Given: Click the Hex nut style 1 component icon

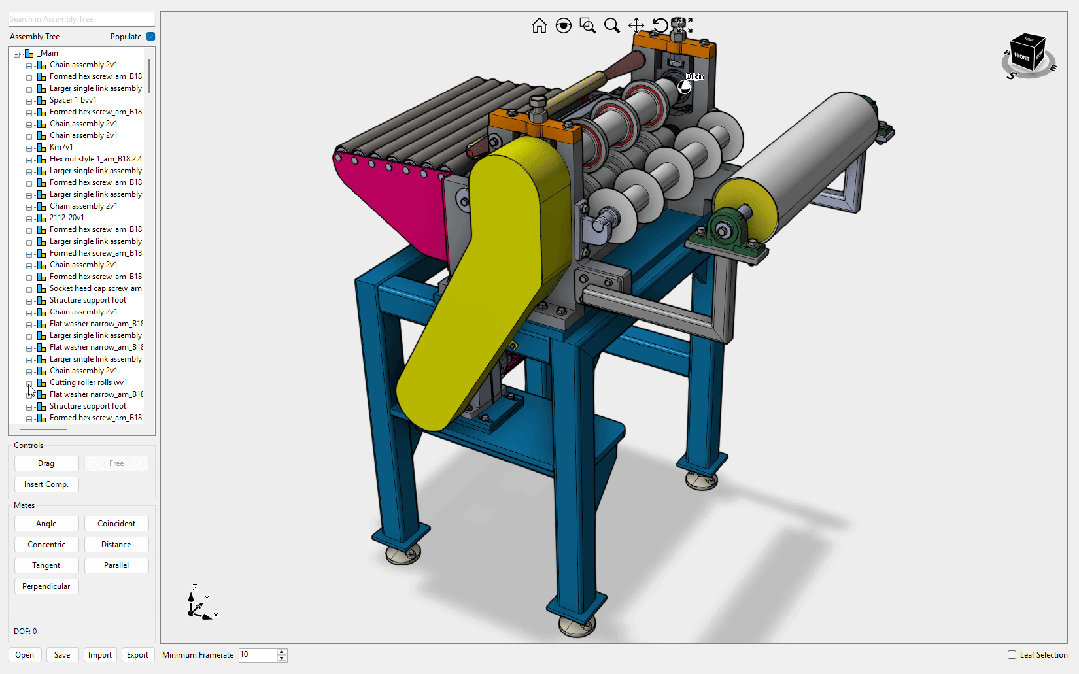Looking at the screenshot, I should (41, 159).
